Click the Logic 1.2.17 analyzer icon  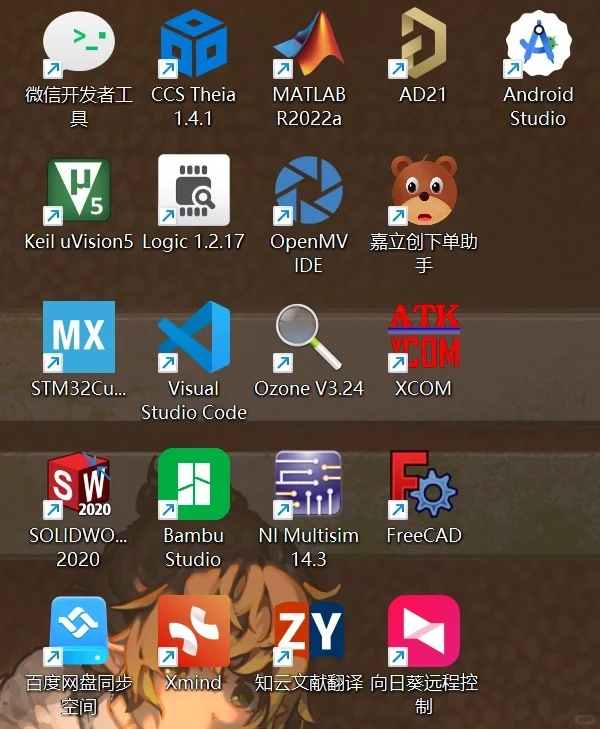coord(193,190)
